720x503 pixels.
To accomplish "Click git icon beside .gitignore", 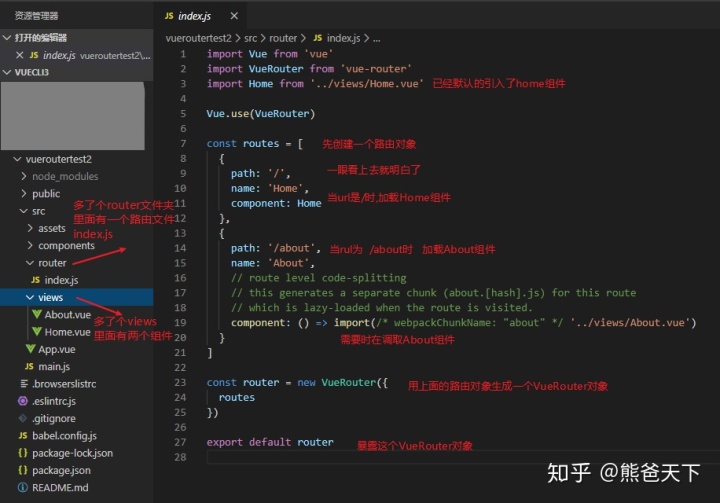I will pyautogui.click(x=22, y=418).
